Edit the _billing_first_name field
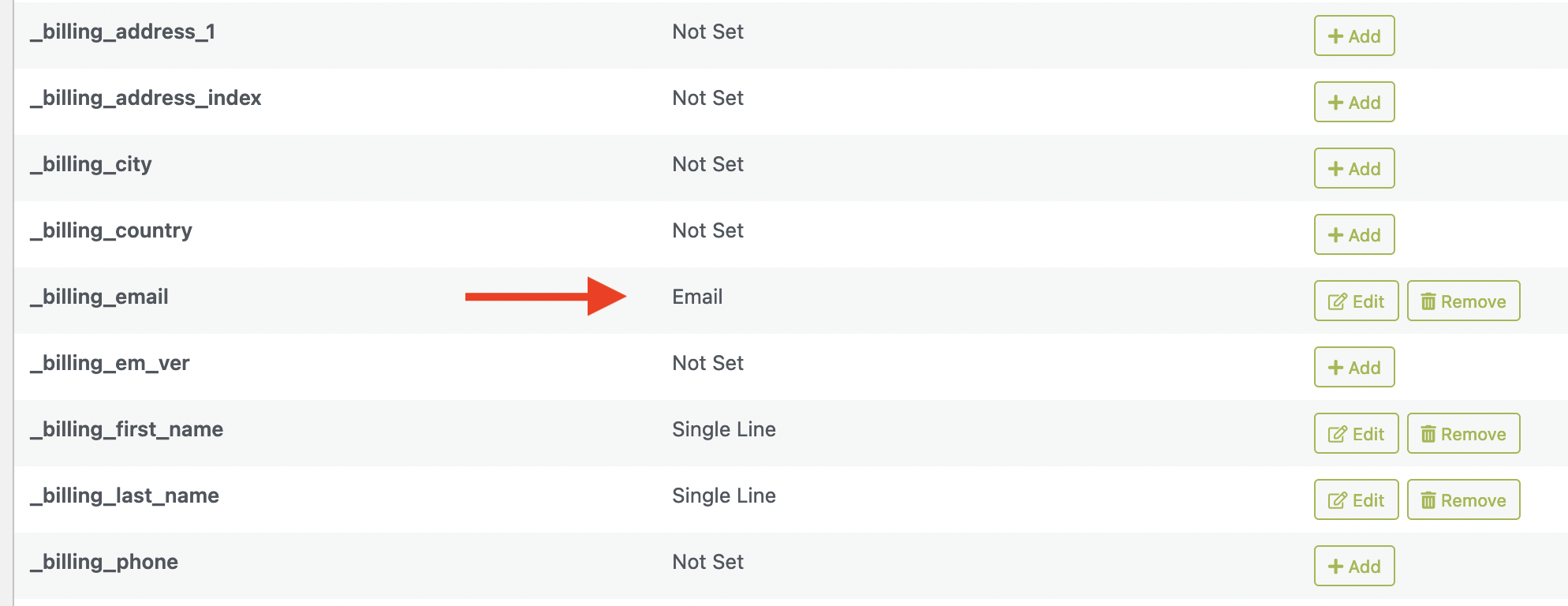 (1357, 433)
